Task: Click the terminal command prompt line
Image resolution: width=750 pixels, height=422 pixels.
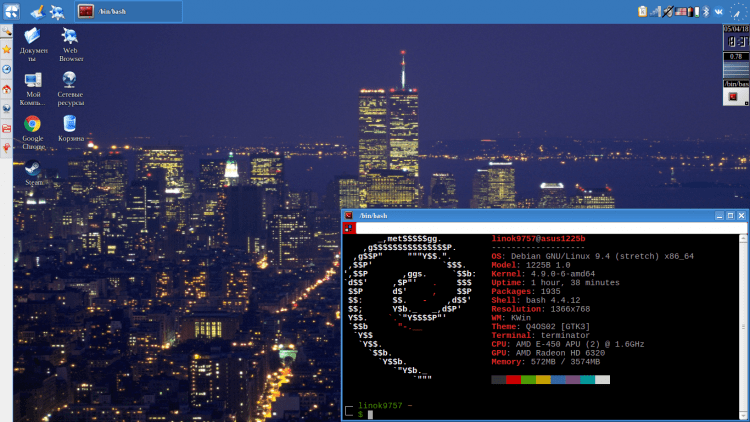Action: coord(450,413)
